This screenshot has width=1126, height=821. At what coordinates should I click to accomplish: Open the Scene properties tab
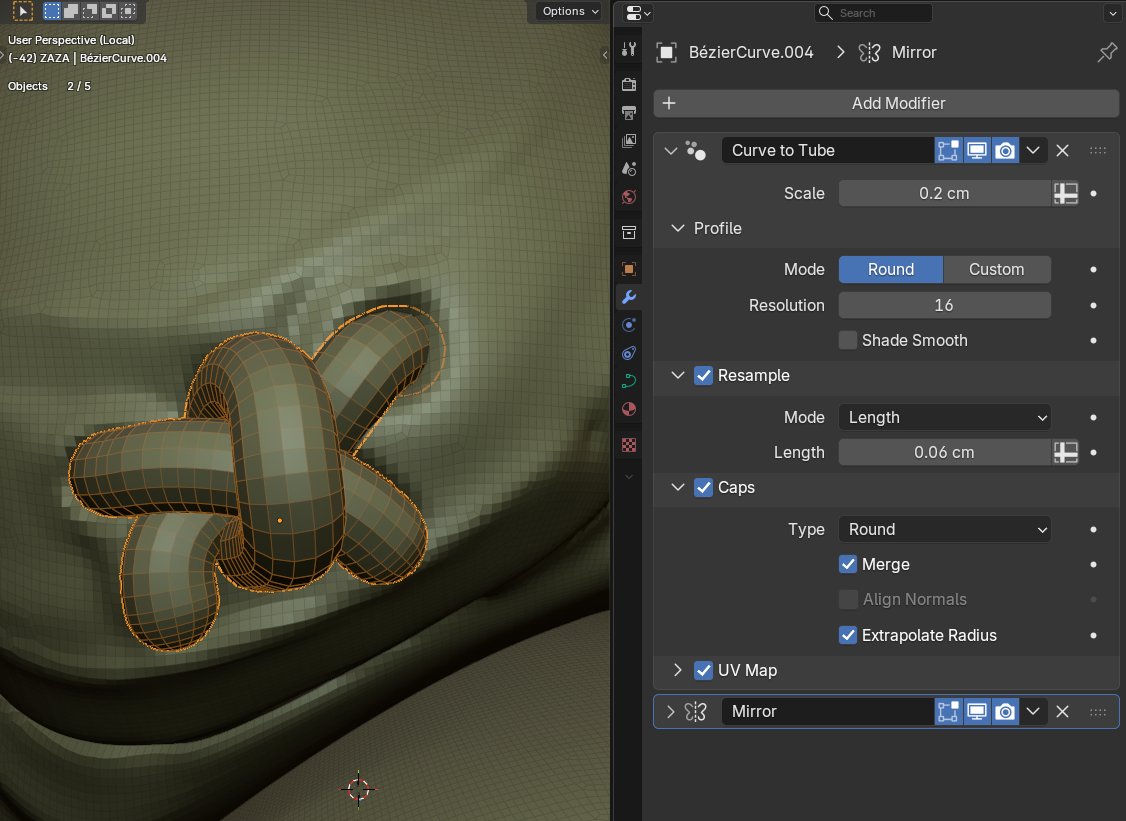[629, 169]
